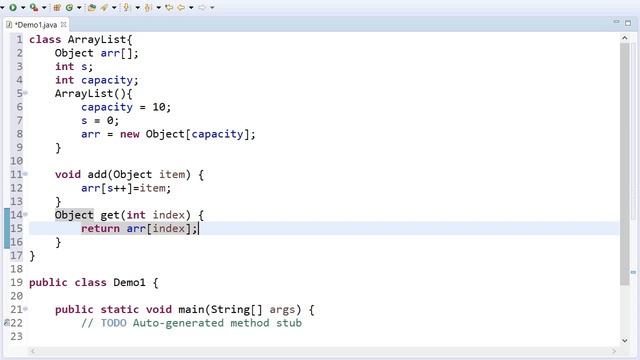Click 'arr[s++]=item;' on line 12
This screenshot has width=640, height=360.
tap(126, 188)
